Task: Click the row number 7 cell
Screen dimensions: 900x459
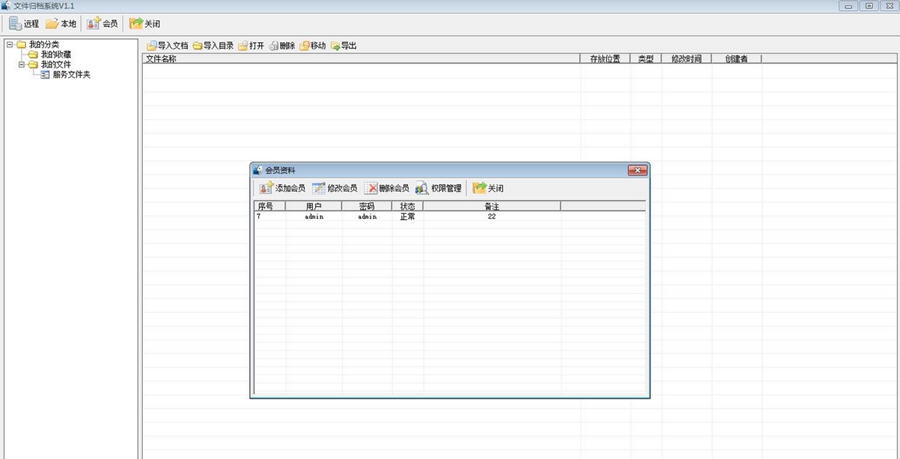Action: coord(270,217)
